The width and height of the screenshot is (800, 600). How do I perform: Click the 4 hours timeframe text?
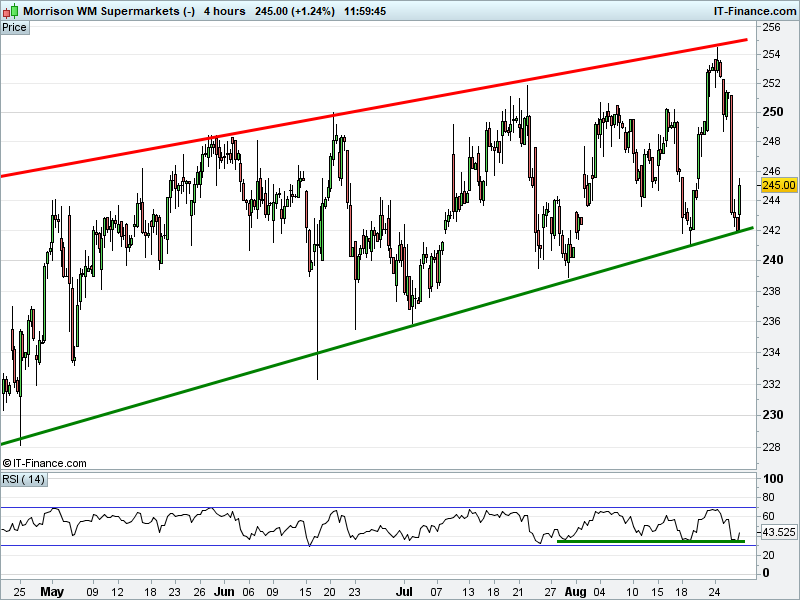pos(224,11)
